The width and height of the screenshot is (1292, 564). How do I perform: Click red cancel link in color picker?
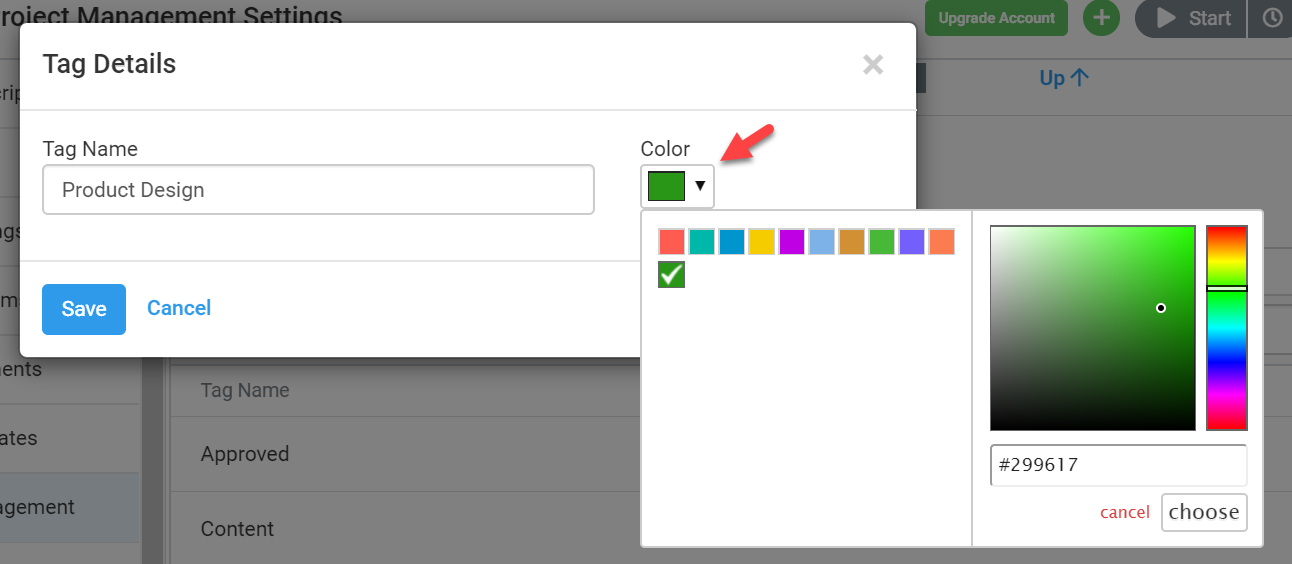1125,512
